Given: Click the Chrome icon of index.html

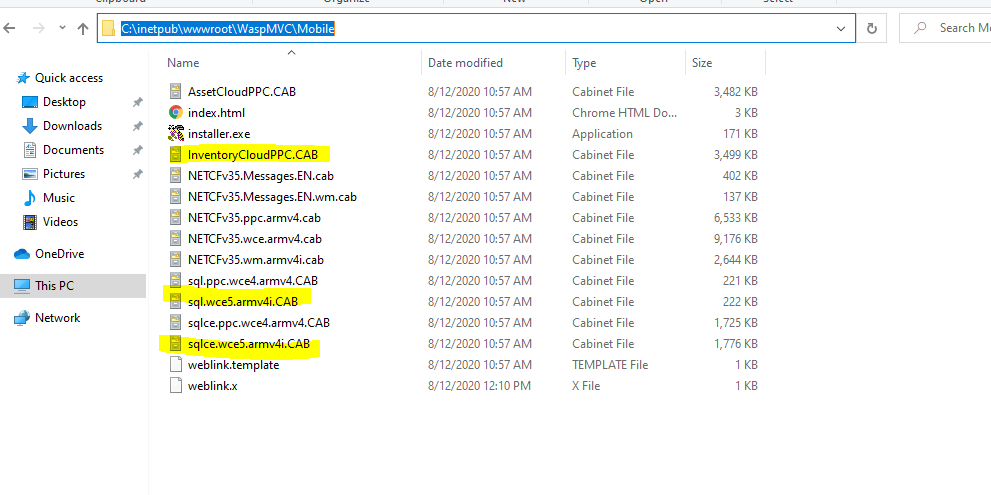Looking at the screenshot, I should [x=176, y=113].
